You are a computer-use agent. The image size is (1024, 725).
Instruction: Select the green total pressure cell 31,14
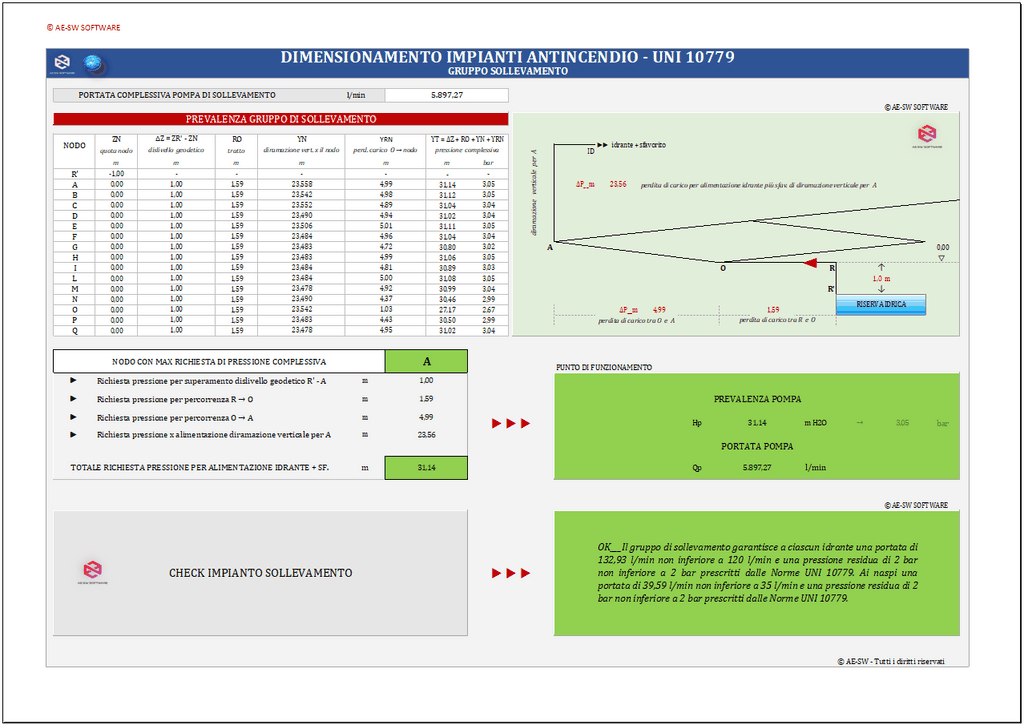pos(426,467)
